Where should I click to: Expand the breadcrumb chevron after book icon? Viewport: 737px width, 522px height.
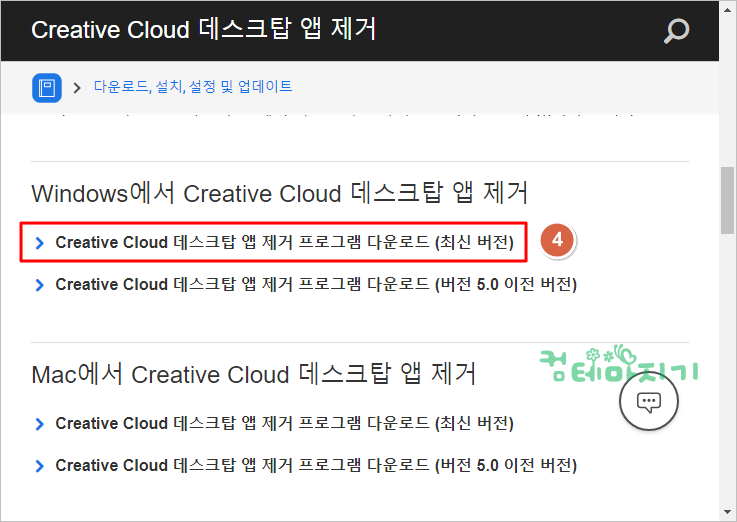(x=77, y=88)
